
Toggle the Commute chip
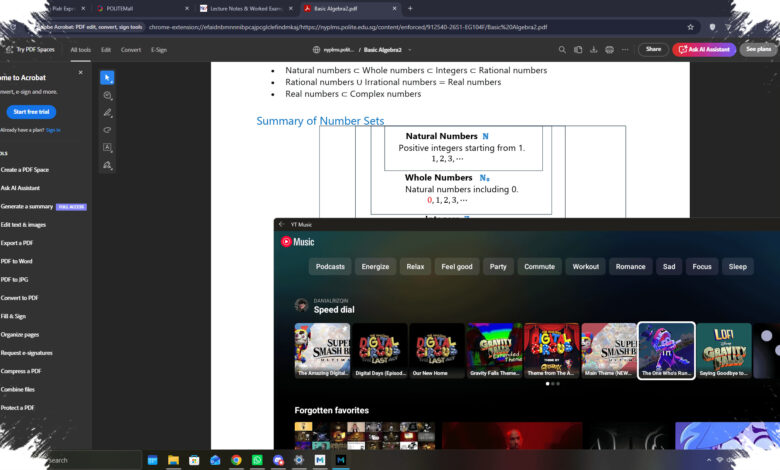[540, 267]
